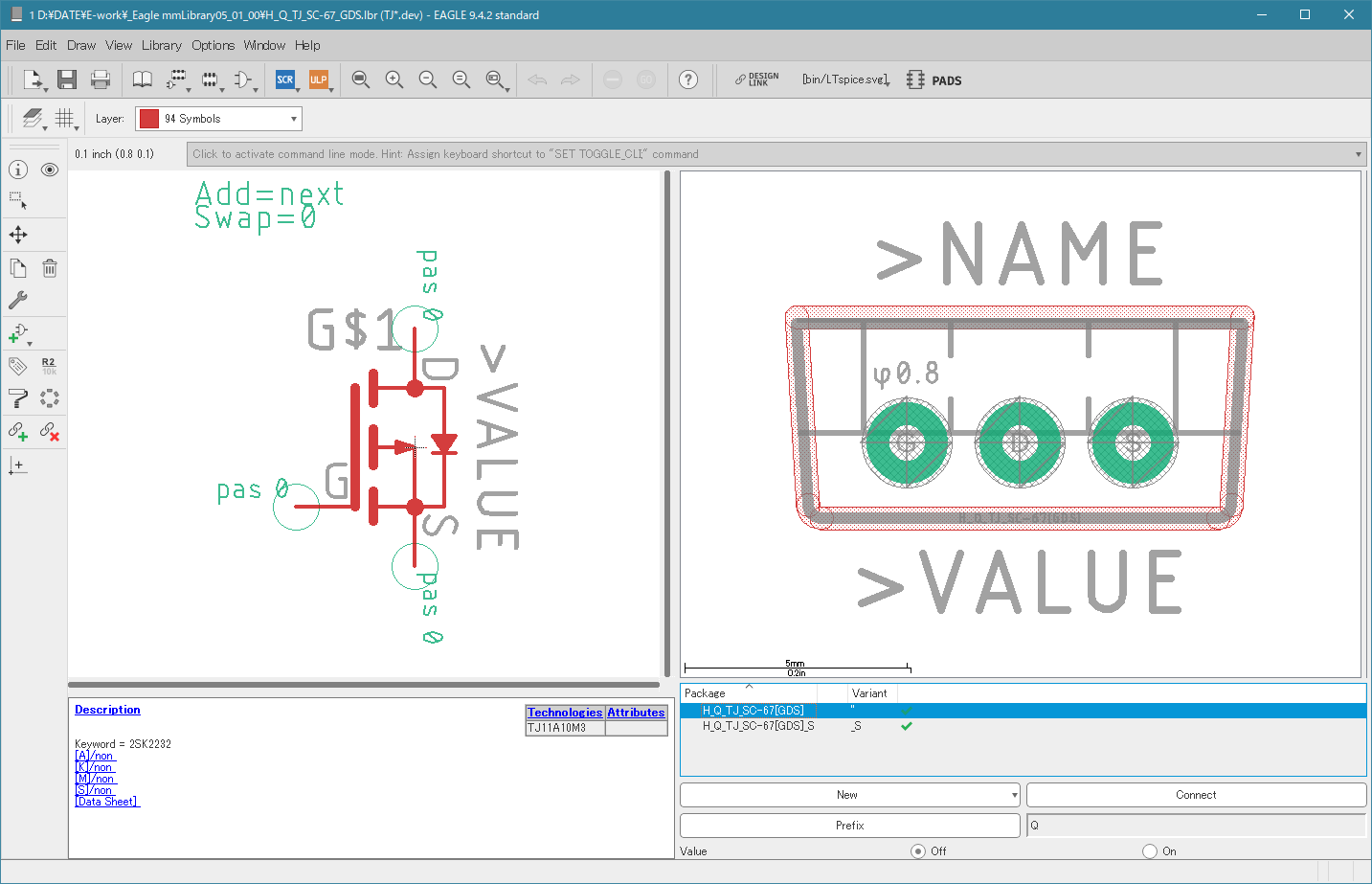Click the Connect button
The height and width of the screenshot is (884, 1372).
pos(1195,795)
